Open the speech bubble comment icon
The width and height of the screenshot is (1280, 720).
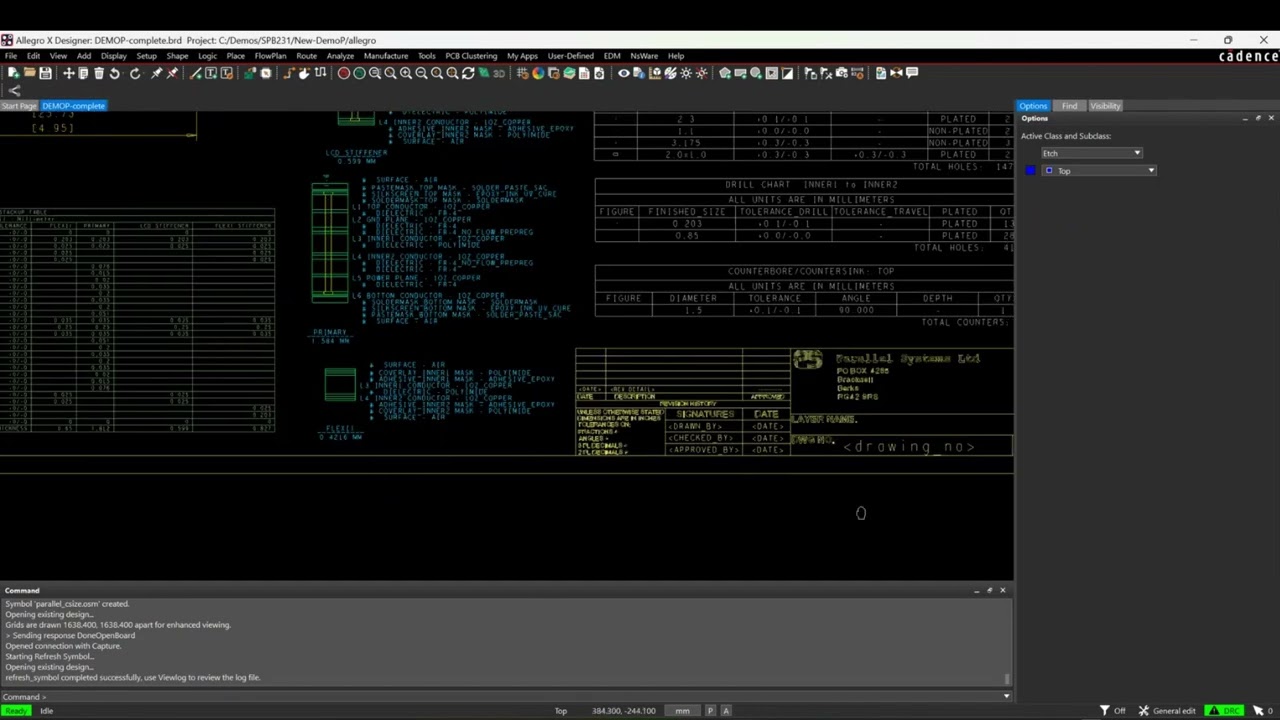(911, 73)
